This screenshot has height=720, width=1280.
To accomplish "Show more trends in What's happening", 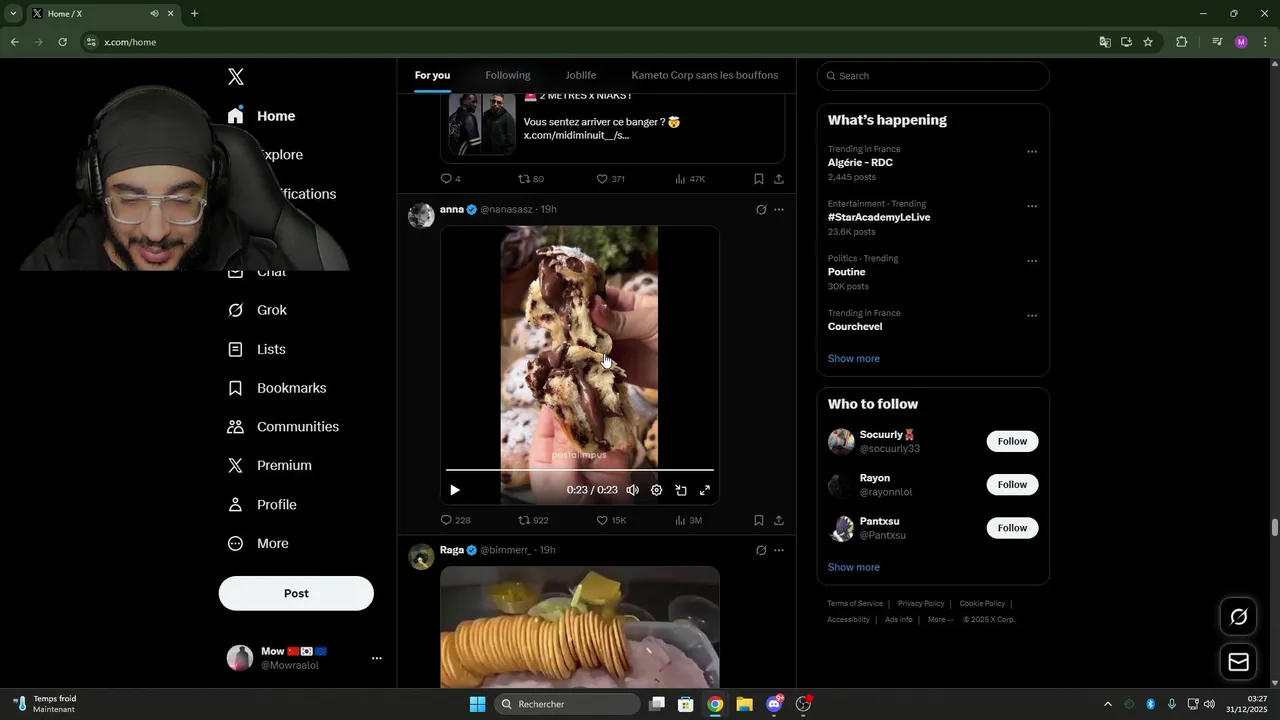I will (854, 358).
